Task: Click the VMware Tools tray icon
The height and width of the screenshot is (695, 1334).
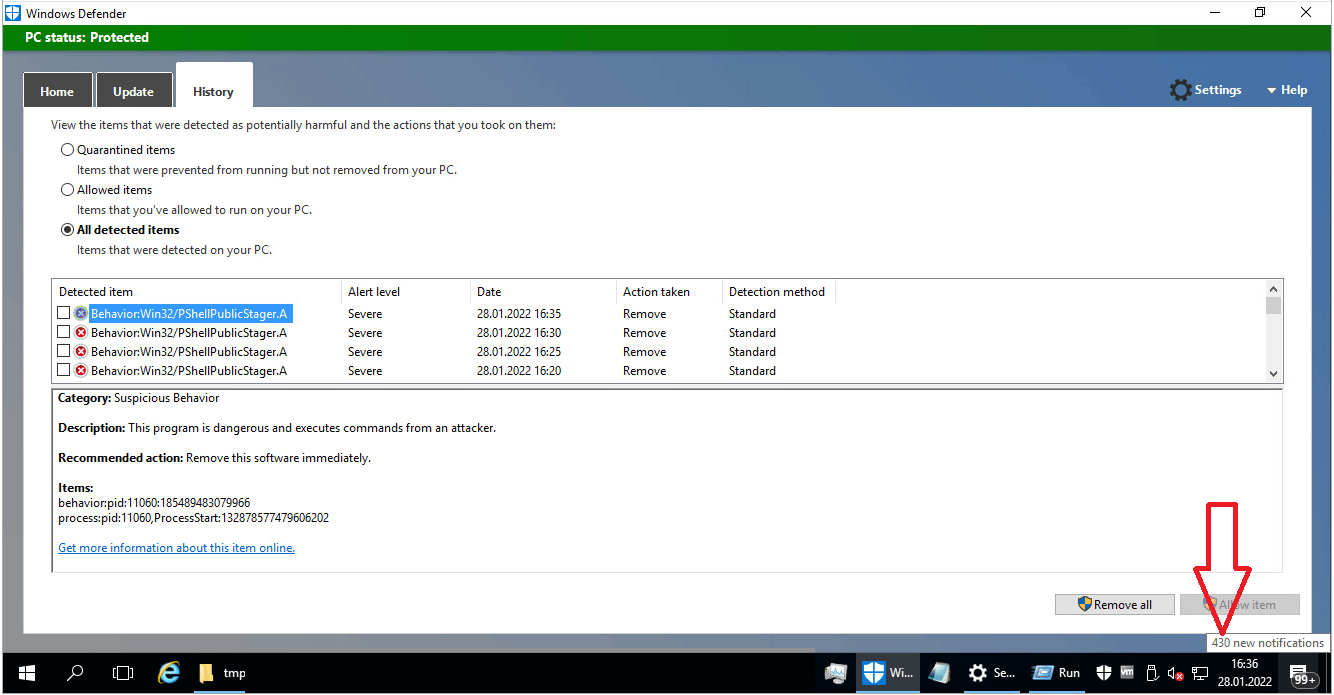Action: pyautogui.click(x=1128, y=673)
